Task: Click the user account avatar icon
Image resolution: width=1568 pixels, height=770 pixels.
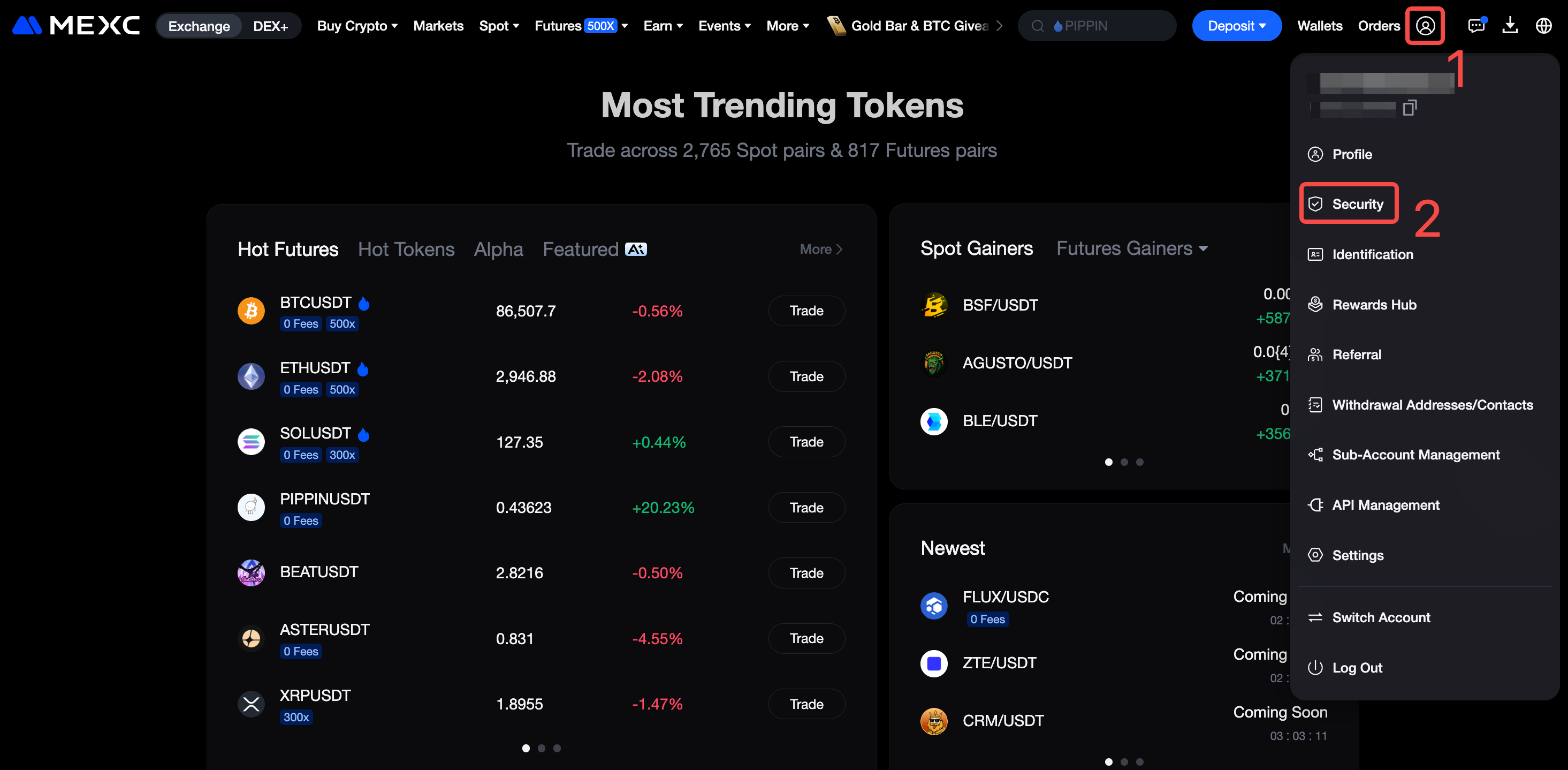Action: coord(1425,26)
